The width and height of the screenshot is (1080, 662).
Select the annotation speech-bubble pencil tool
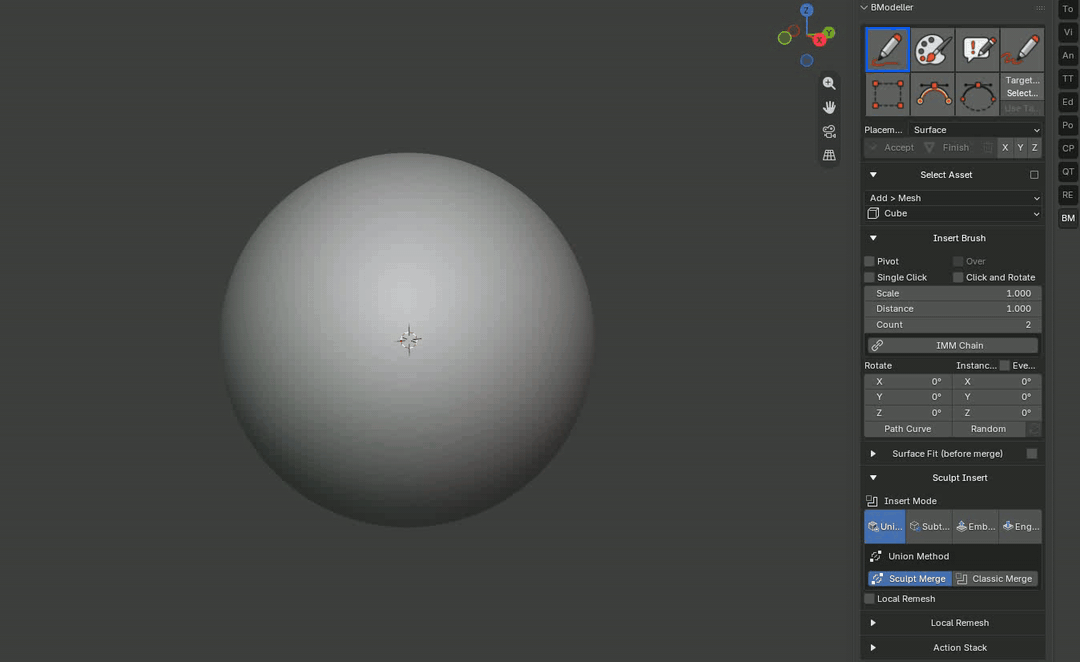tap(977, 50)
